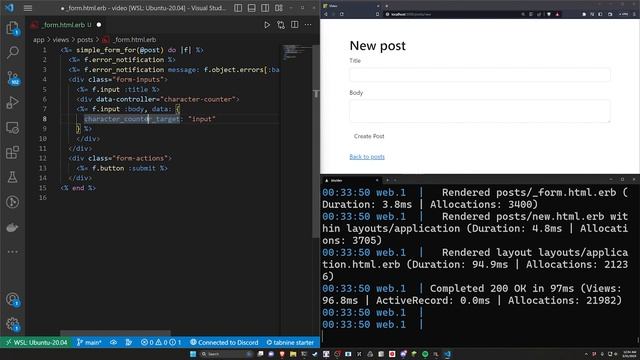The height and width of the screenshot is (360, 640).
Task: Select the Video browser tab
Action: (351, 6)
